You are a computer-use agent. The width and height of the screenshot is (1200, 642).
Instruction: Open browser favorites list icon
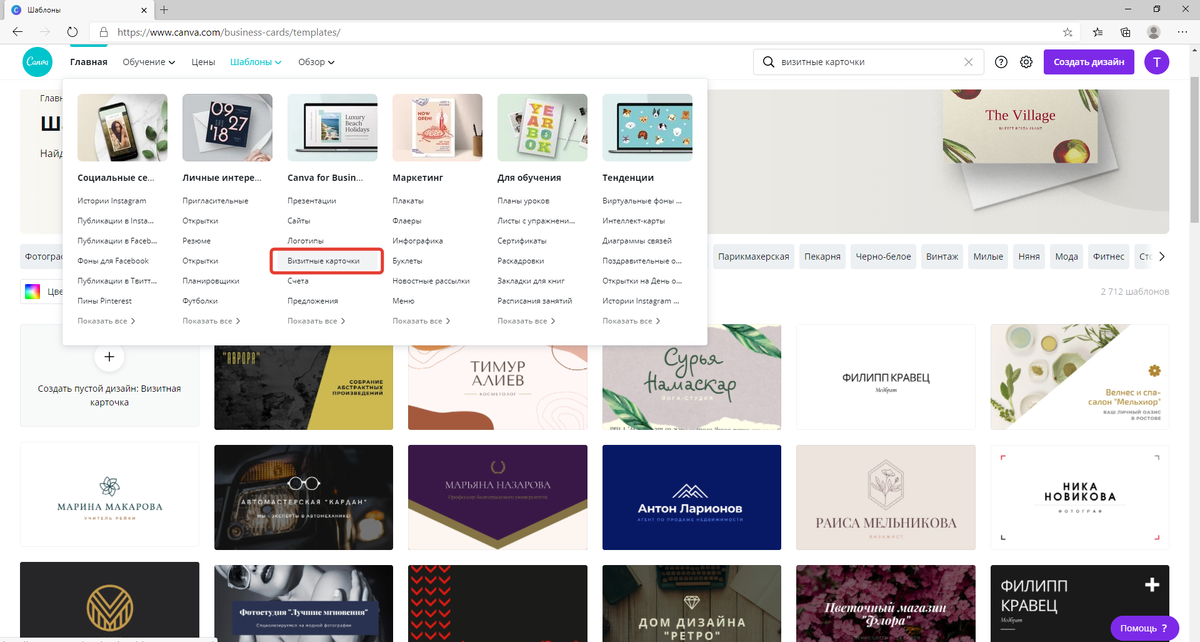pyautogui.click(x=1098, y=32)
